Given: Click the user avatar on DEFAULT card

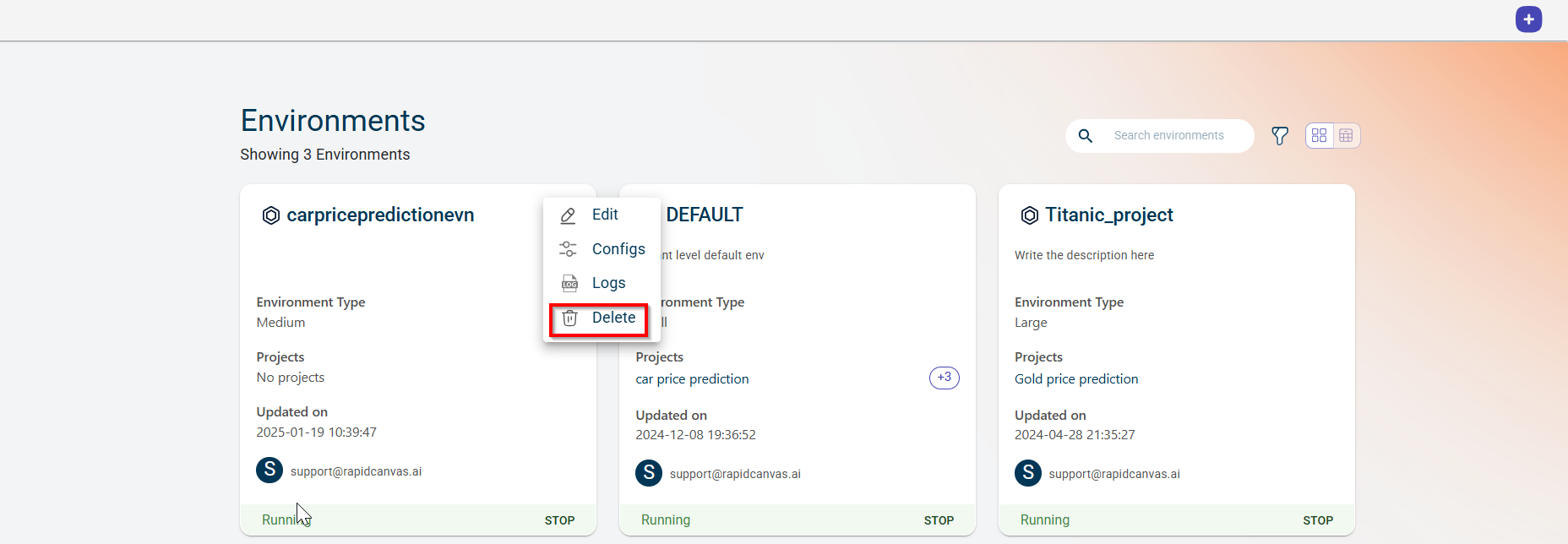Looking at the screenshot, I should tap(648, 473).
